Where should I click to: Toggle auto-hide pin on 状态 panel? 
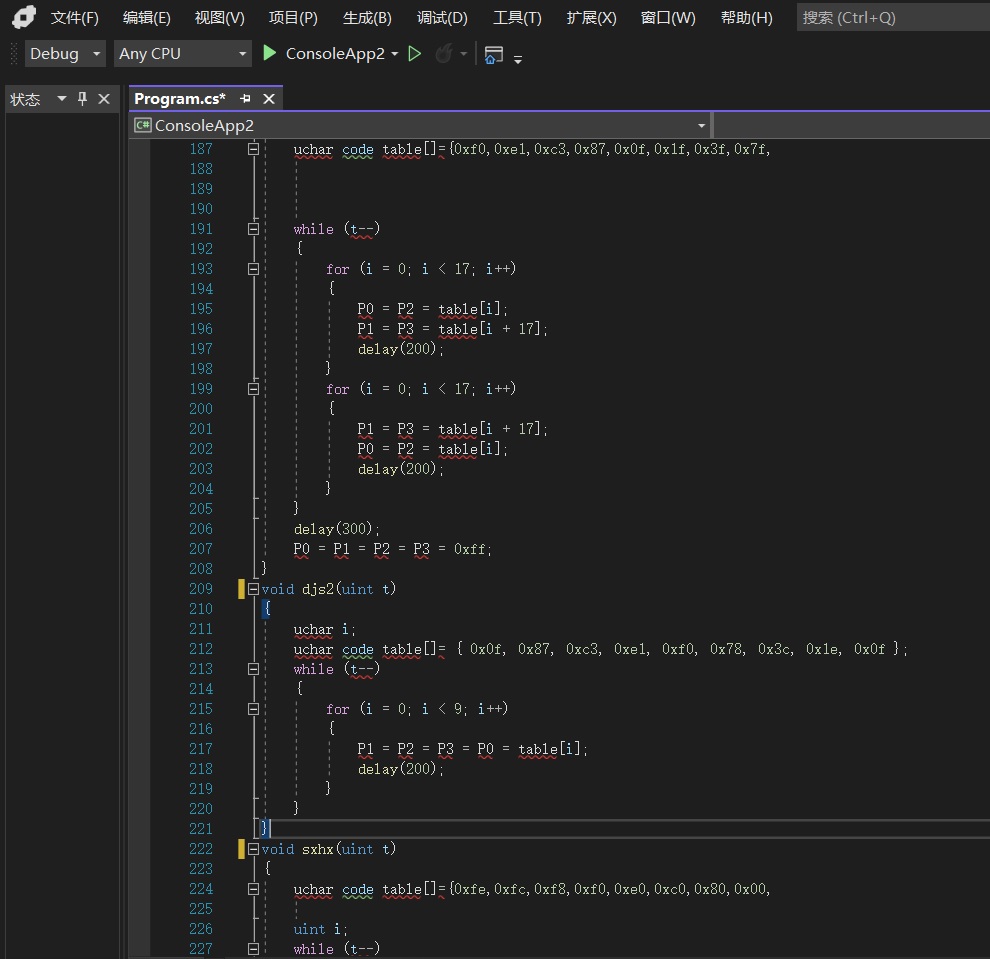point(82,98)
